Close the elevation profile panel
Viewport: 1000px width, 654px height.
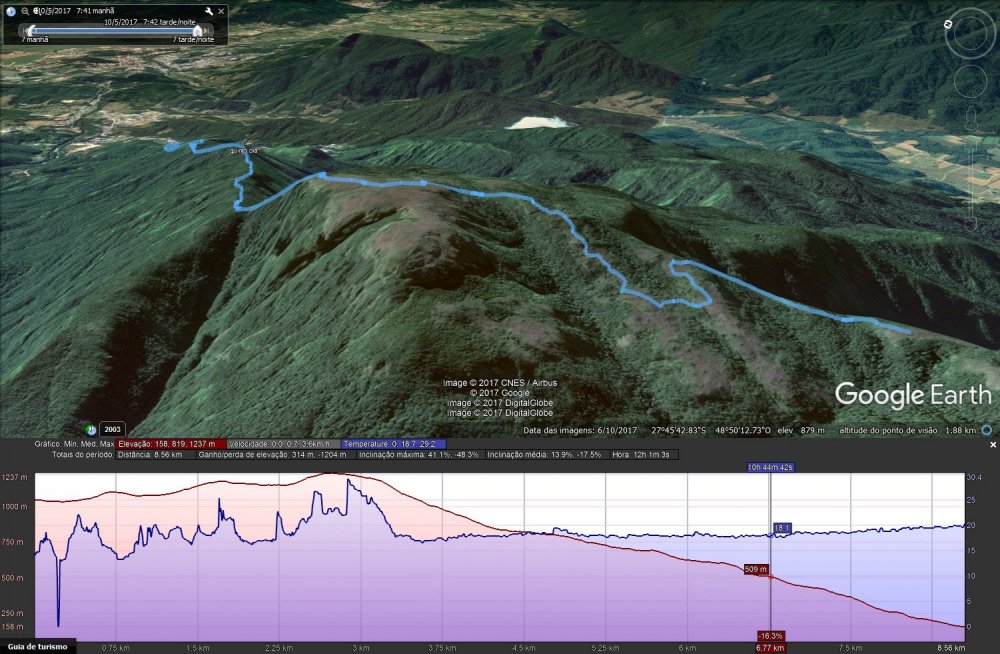(x=993, y=443)
